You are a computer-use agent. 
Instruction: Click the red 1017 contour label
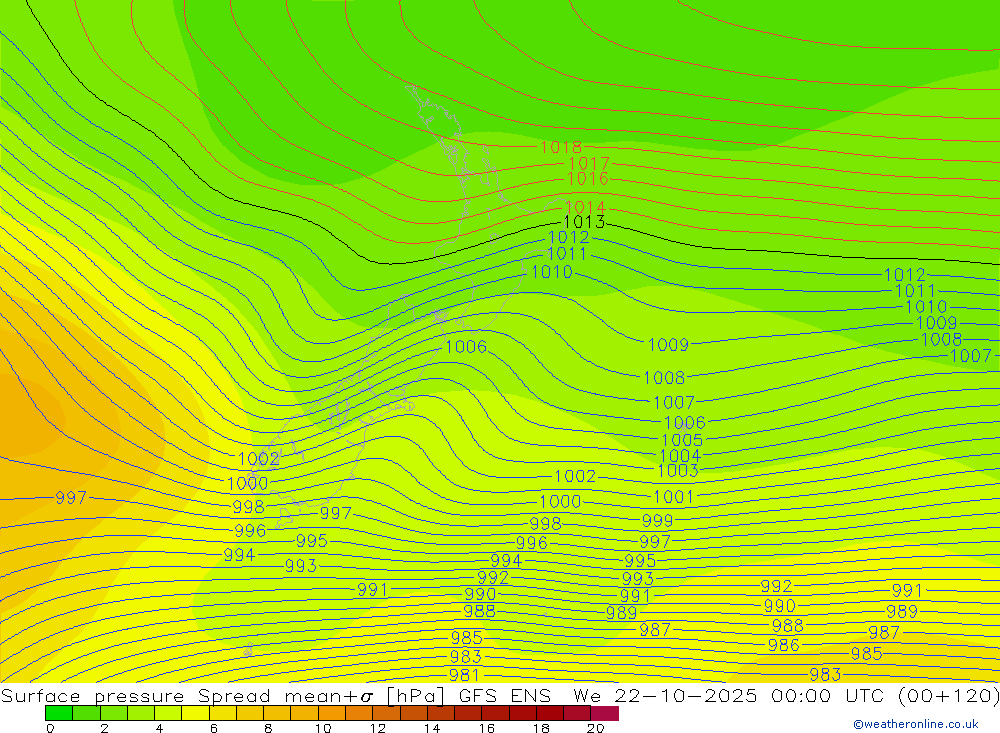click(x=589, y=164)
